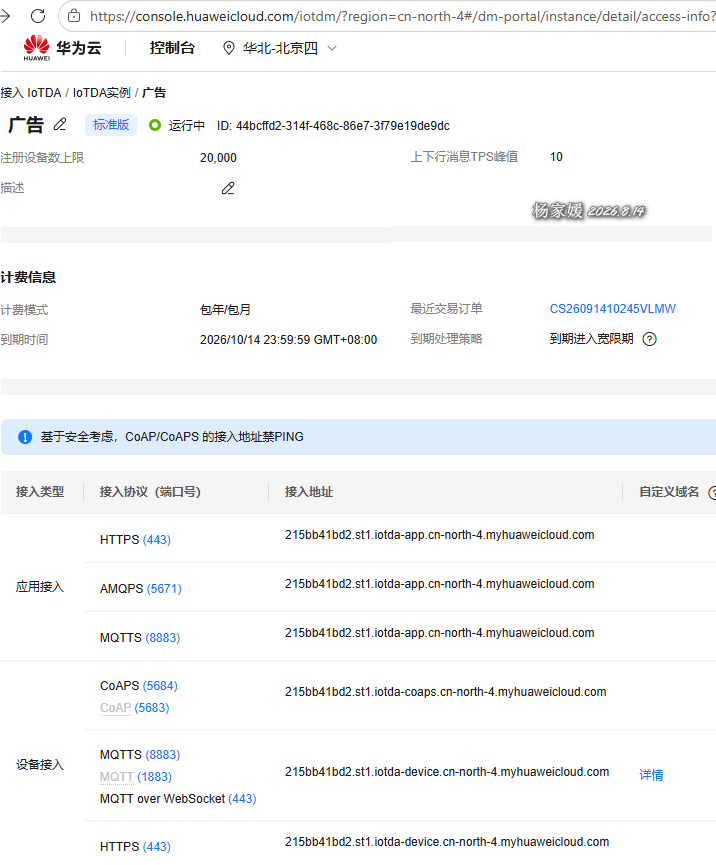Viewport: 716px width, 865px height.
Task: Click the iotda-coaps access address
Action: 446,692
